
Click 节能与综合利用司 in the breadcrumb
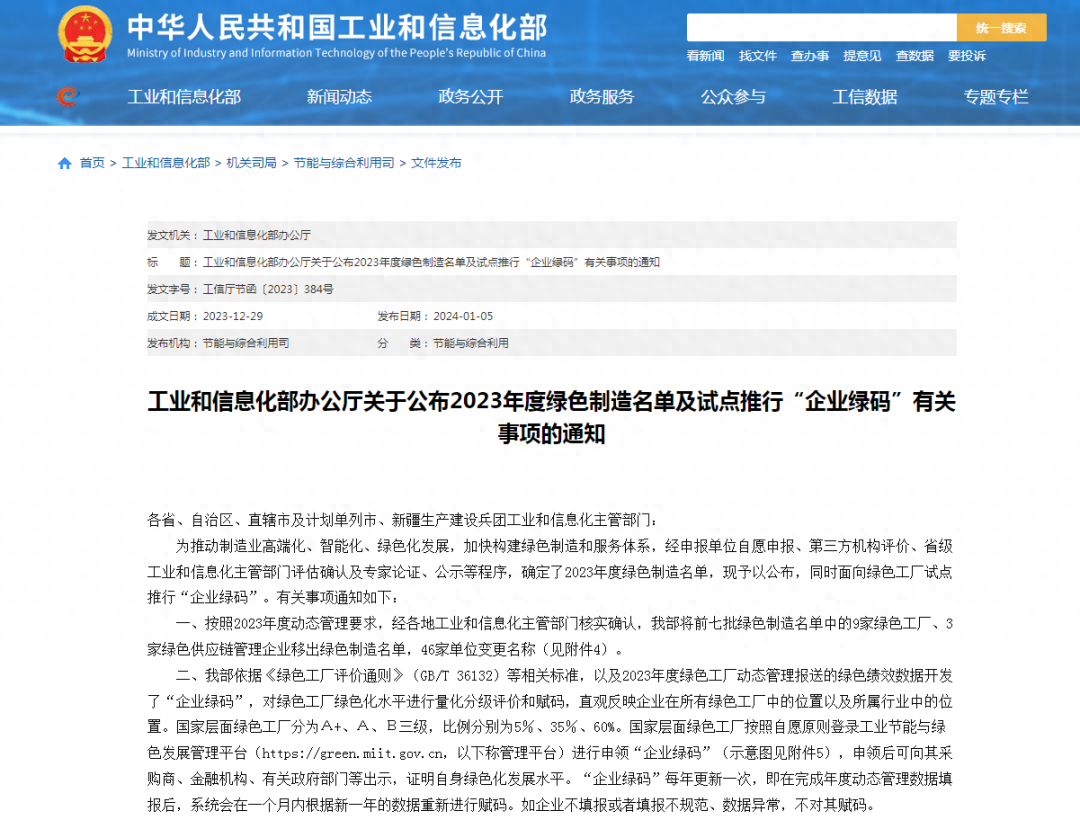point(344,163)
